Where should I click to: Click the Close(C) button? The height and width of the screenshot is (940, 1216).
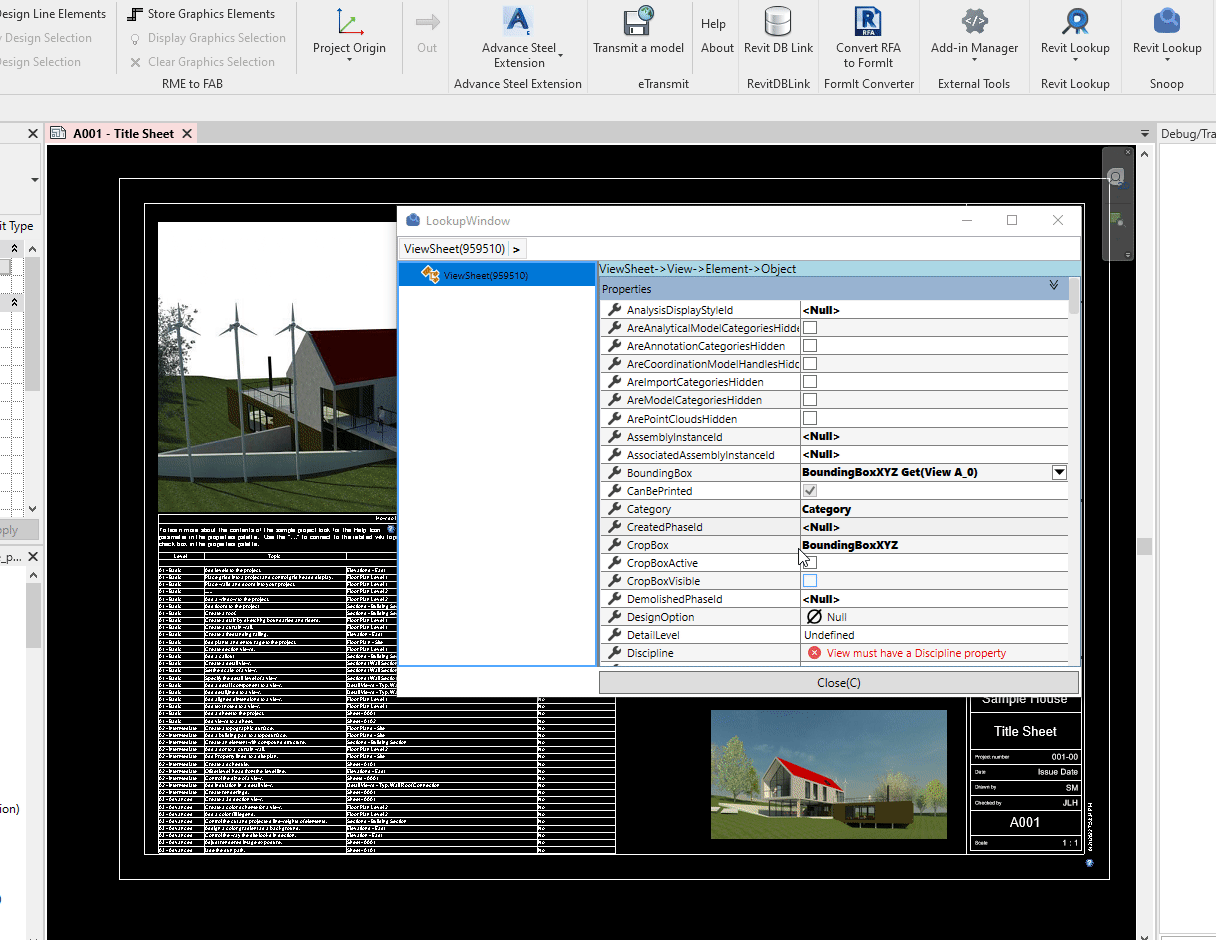(838, 683)
